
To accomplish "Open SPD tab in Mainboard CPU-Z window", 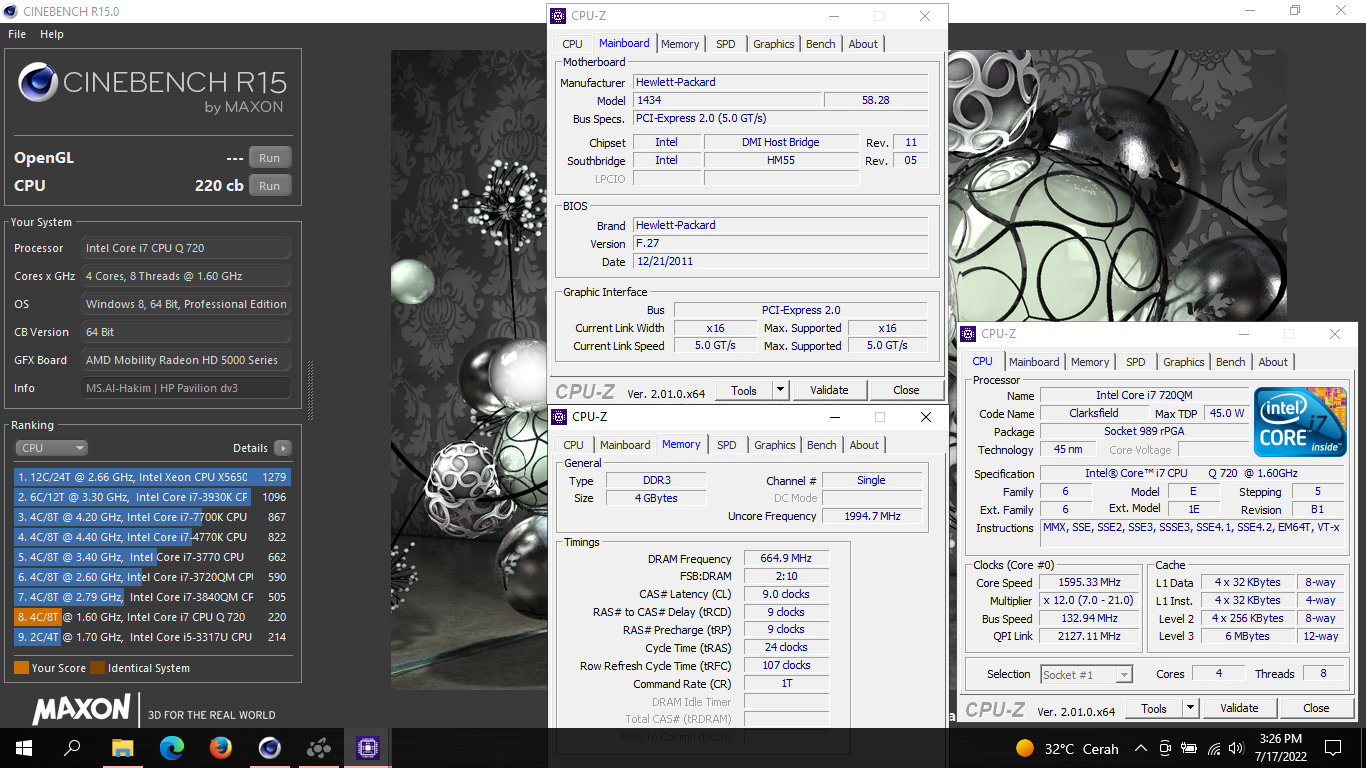I will click(x=726, y=44).
